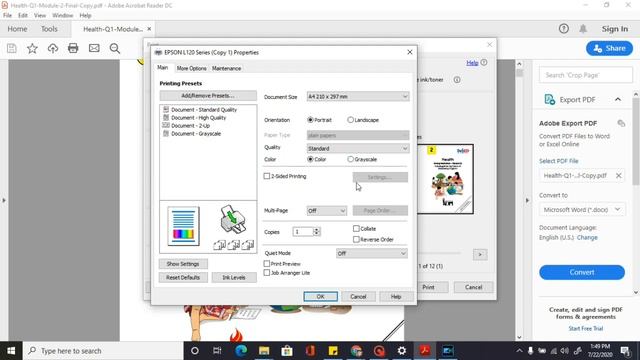Click the page preview thumbnail in Print dialog
The image size is (640, 360).
(445, 179)
